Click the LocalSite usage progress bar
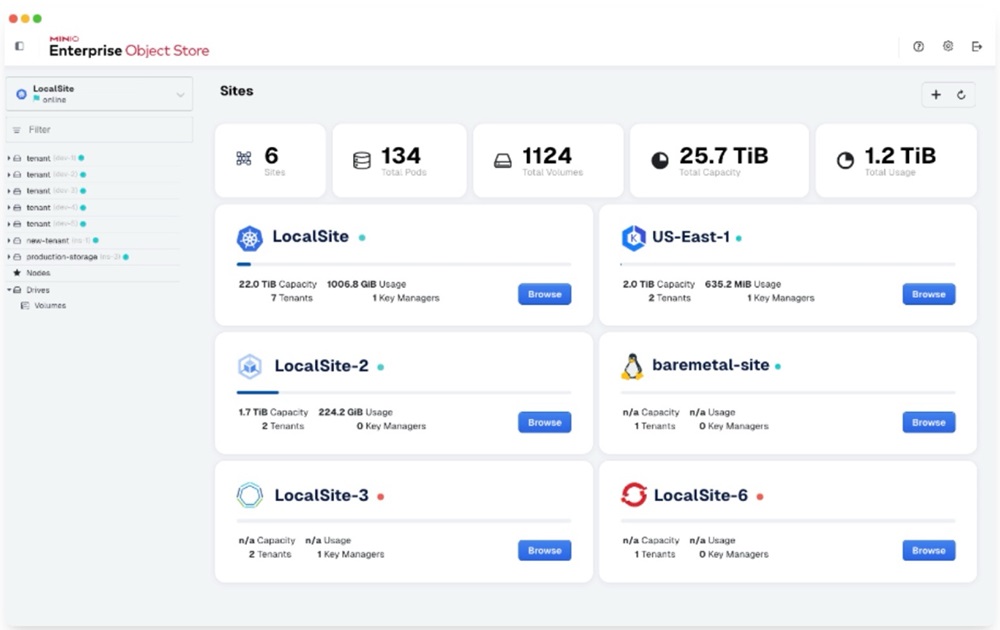 pos(404,264)
